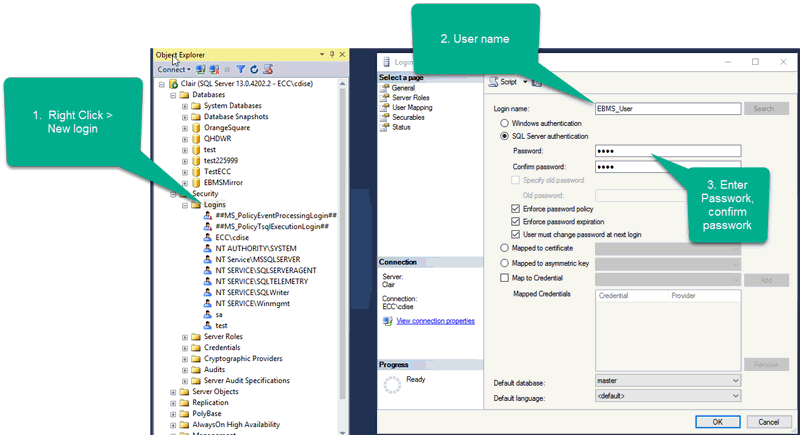Click the Login name text field

(667, 108)
